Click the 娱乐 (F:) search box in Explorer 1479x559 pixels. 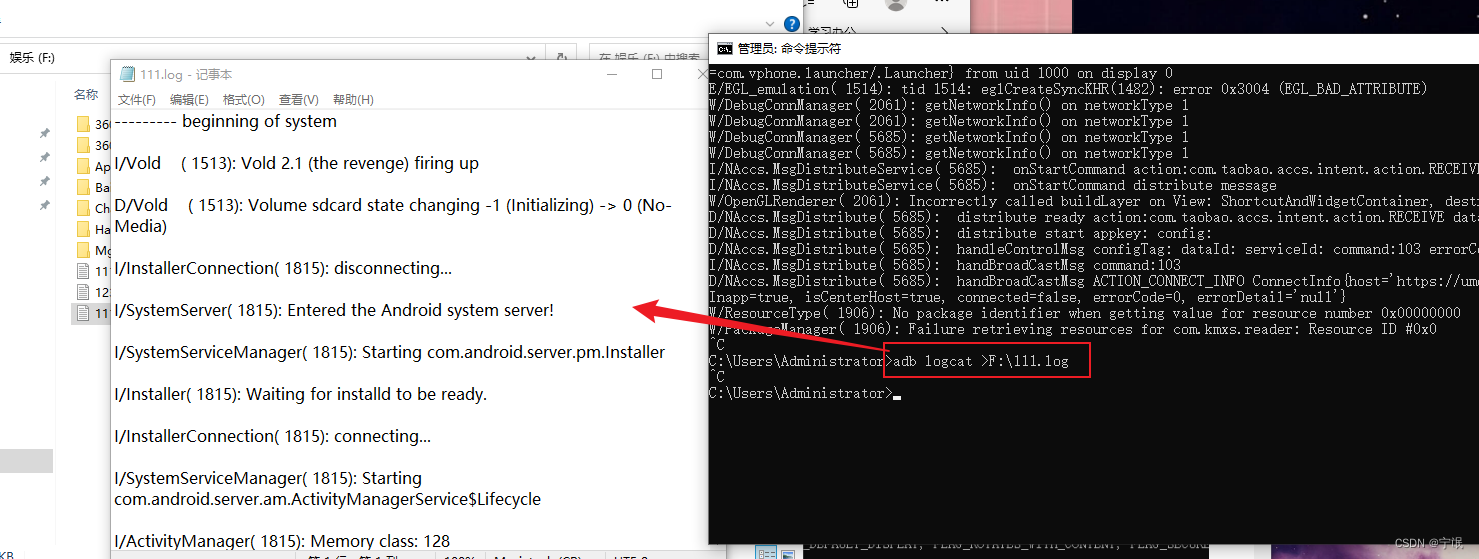647,58
